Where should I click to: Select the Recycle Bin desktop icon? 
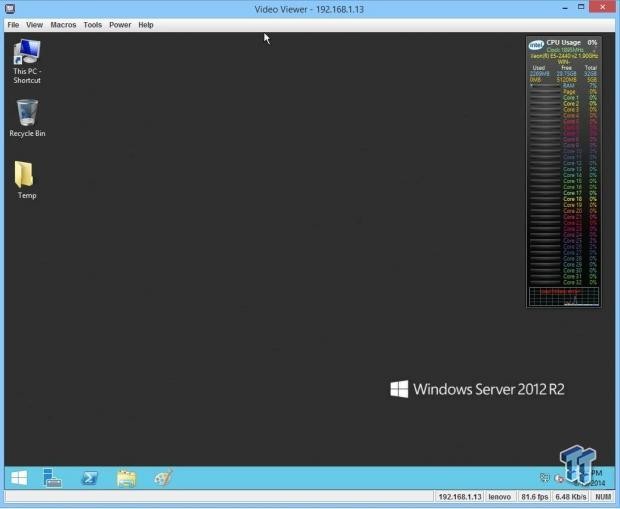[x=27, y=118]
